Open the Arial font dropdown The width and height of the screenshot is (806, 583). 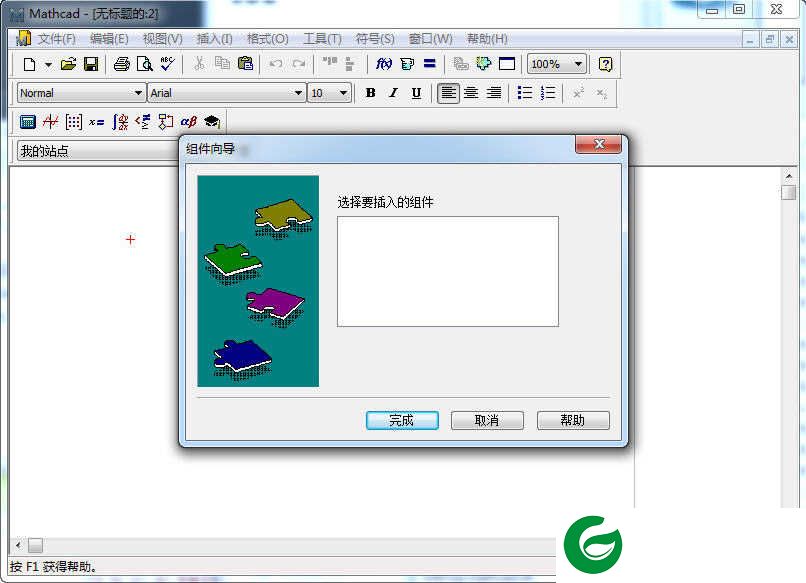coord(298,93)
